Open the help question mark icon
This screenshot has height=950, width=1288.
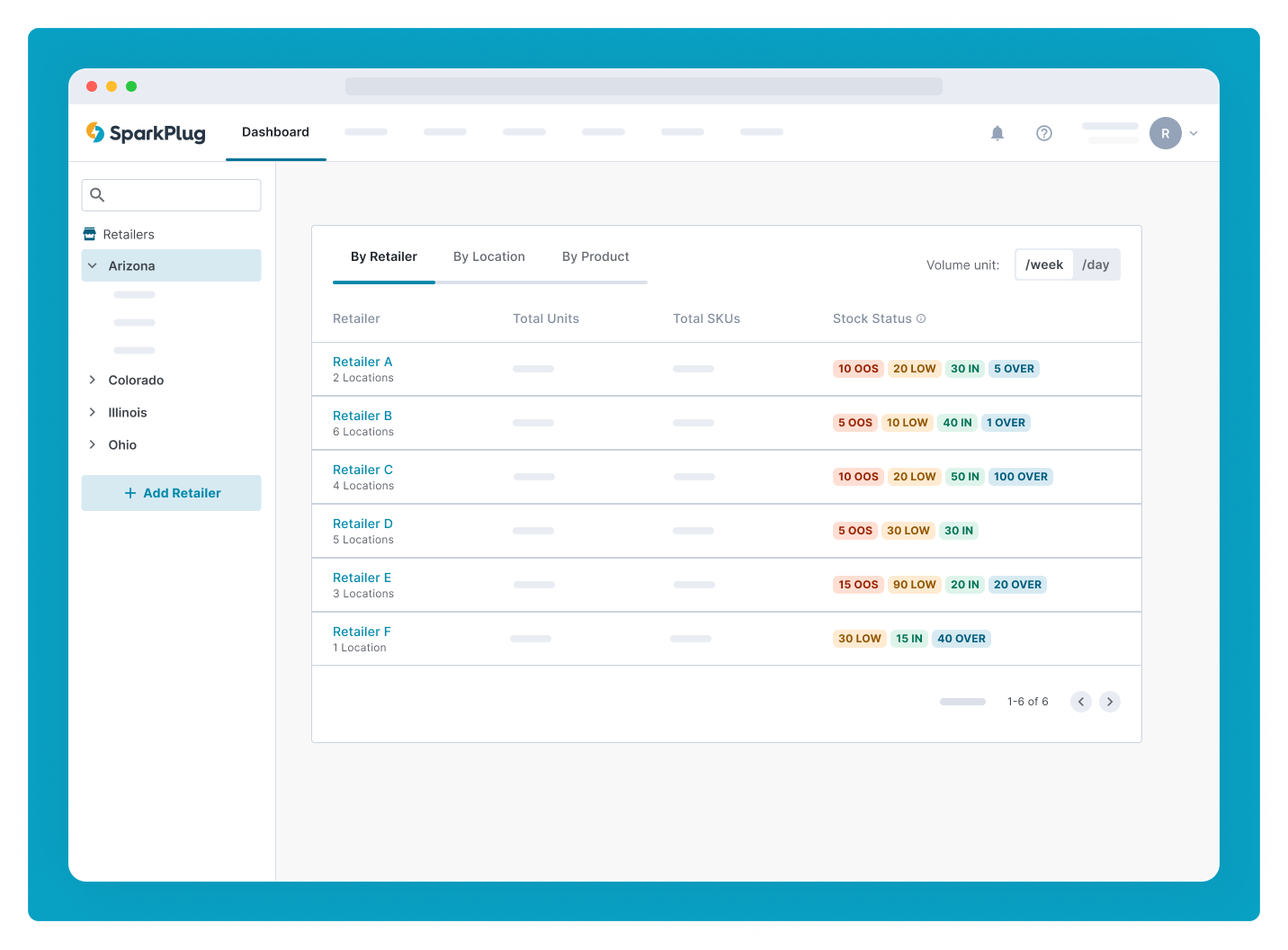point(1043,133)
